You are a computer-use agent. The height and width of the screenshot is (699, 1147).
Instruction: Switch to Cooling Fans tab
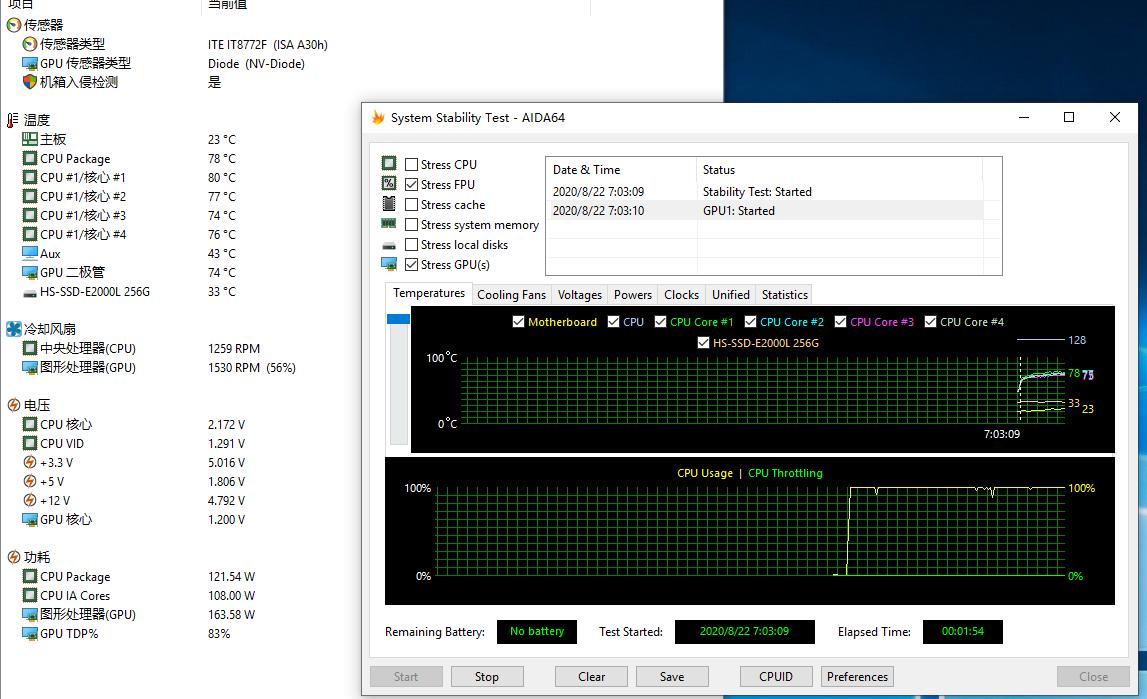511,295
